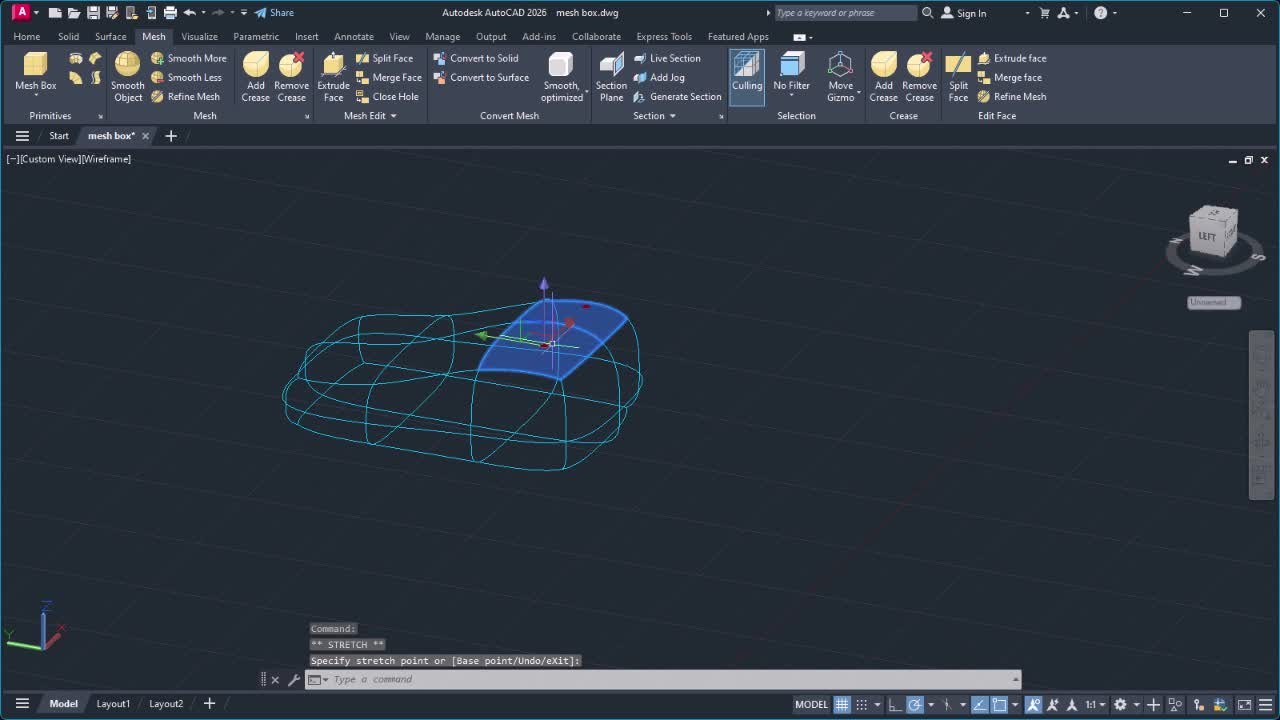Image resolution: width=1280 pixels, height=720 pixels.
Task: Toggle Clean Screen in the status bar
Action: (1245, 704)
